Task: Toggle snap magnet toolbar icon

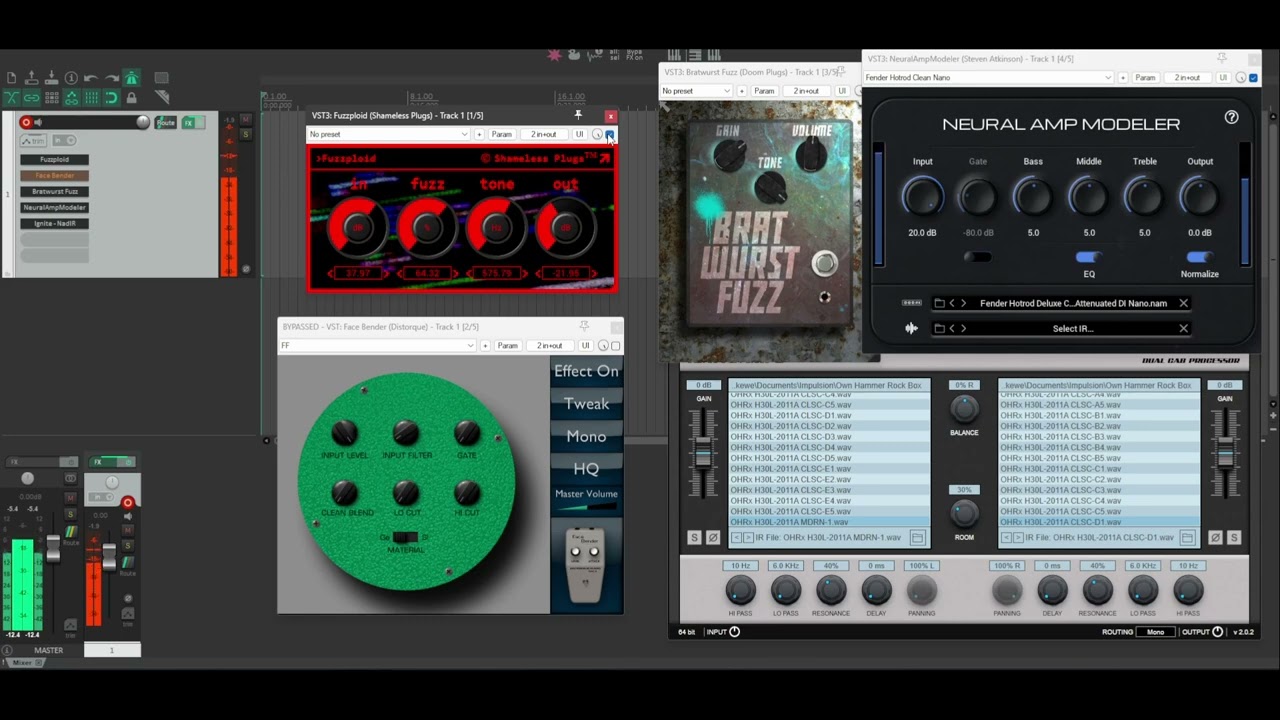Action: 111,98
